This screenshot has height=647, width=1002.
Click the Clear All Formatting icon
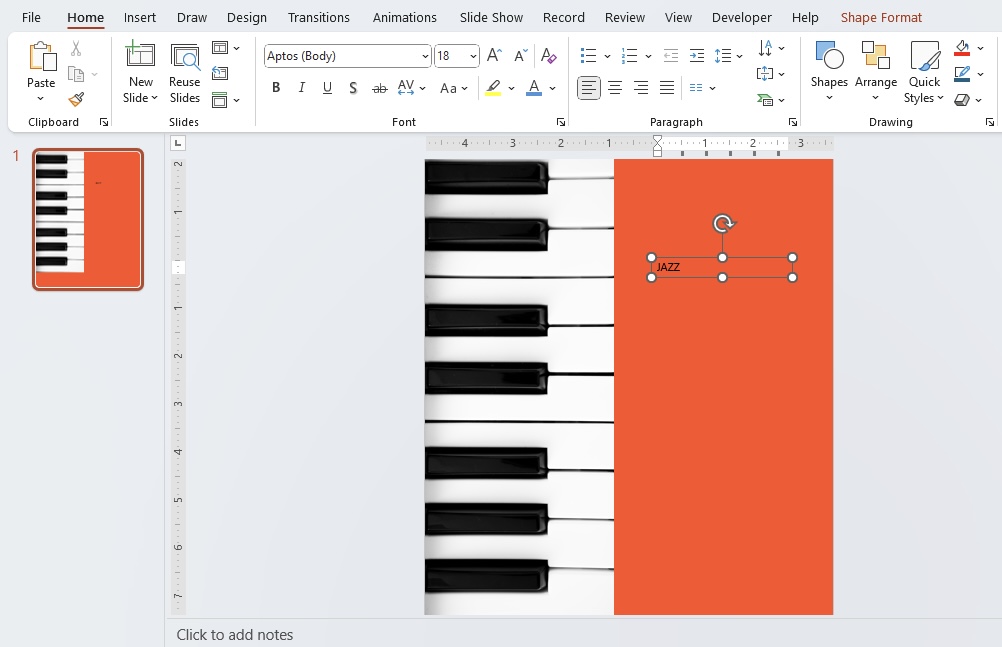click(x=548, y=56)
